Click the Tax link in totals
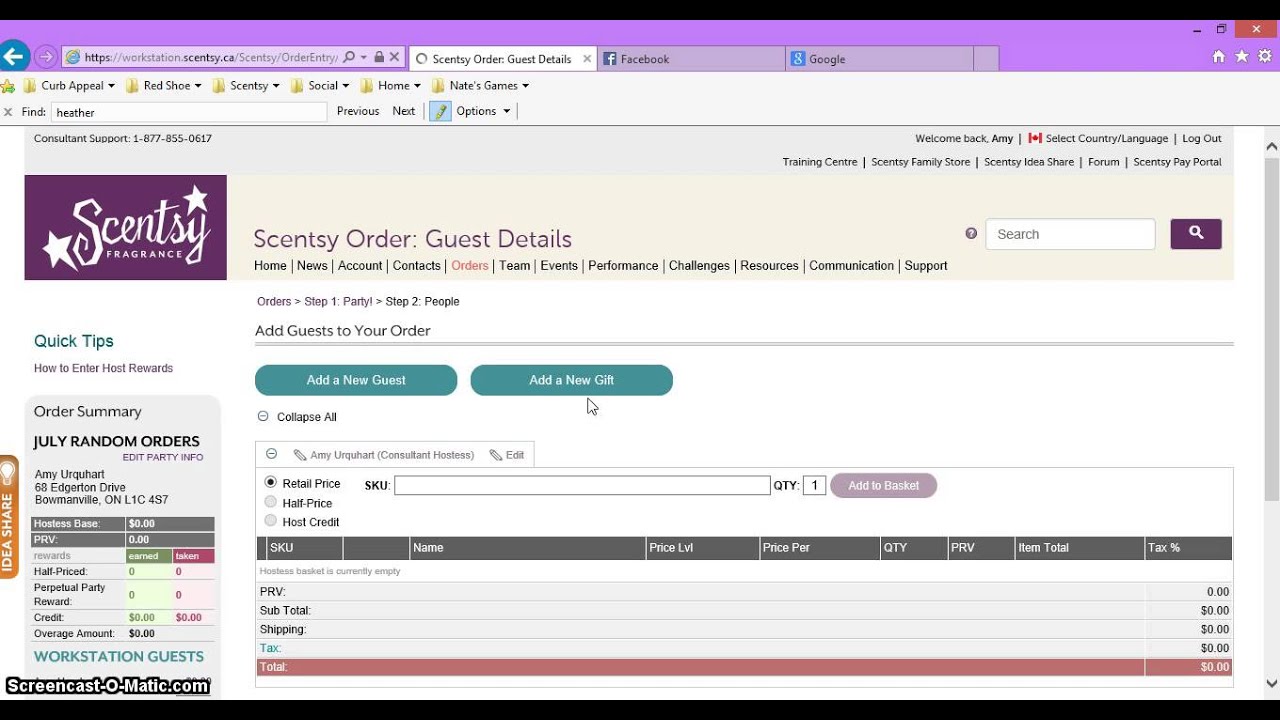The image size is (1280, 720). 269,648
